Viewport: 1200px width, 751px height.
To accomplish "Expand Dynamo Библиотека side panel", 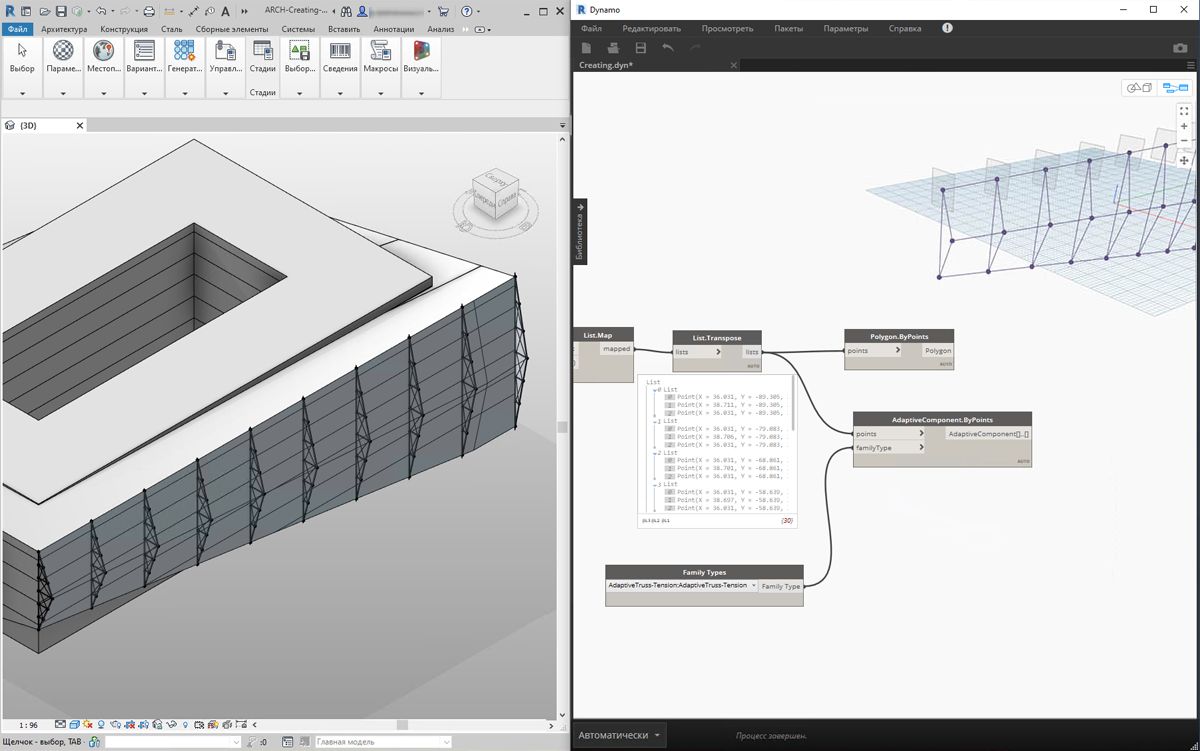I will coord(580,231).
